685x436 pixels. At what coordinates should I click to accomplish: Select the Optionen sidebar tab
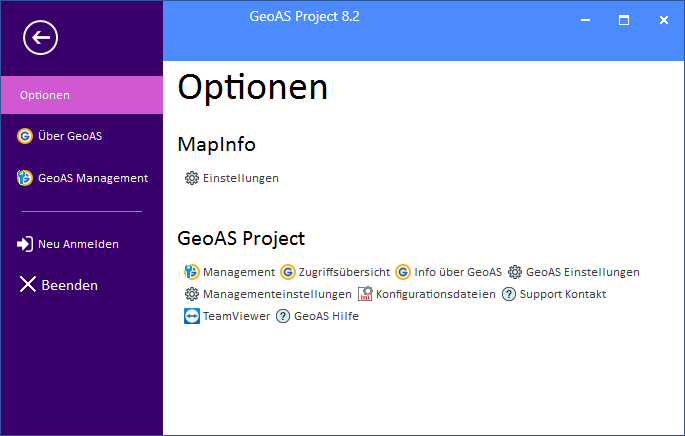click(82, 95)
